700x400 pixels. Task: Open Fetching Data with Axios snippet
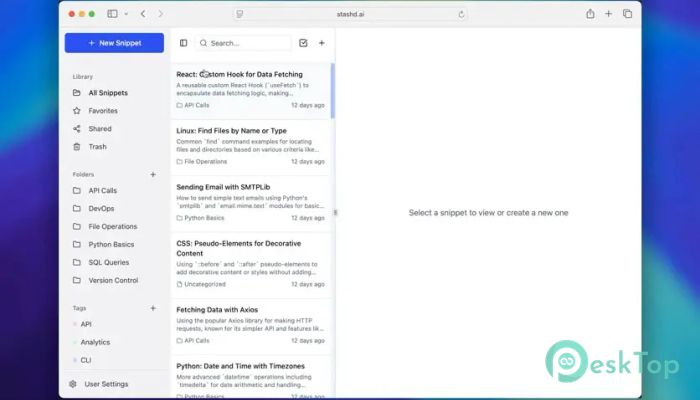coord(250,326)
